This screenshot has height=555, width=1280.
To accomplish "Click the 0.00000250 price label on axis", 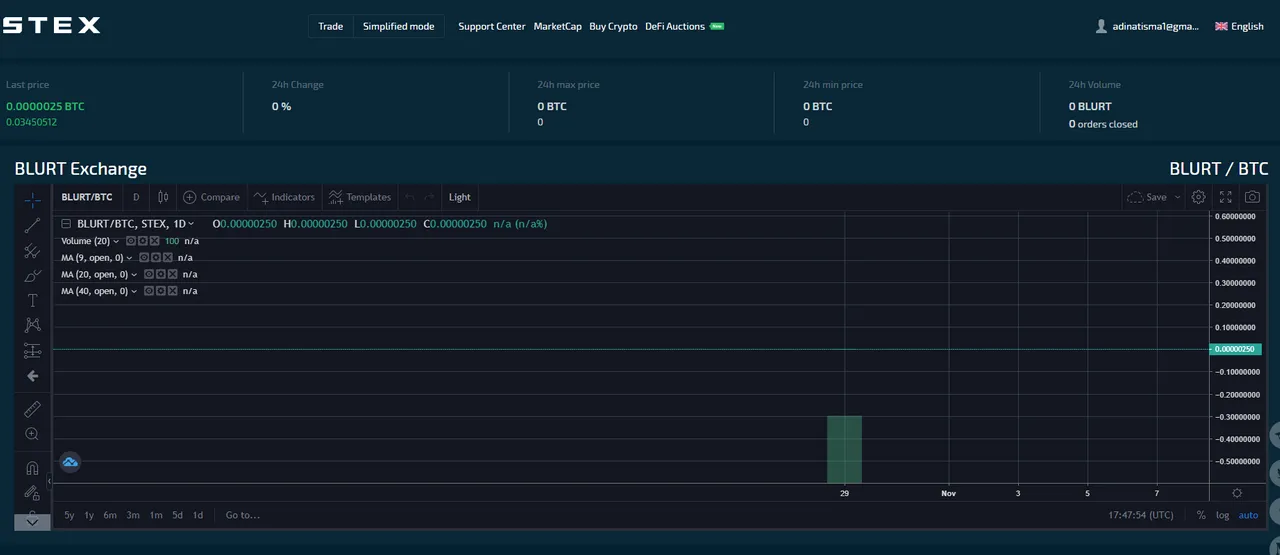I will [1237, 349].
